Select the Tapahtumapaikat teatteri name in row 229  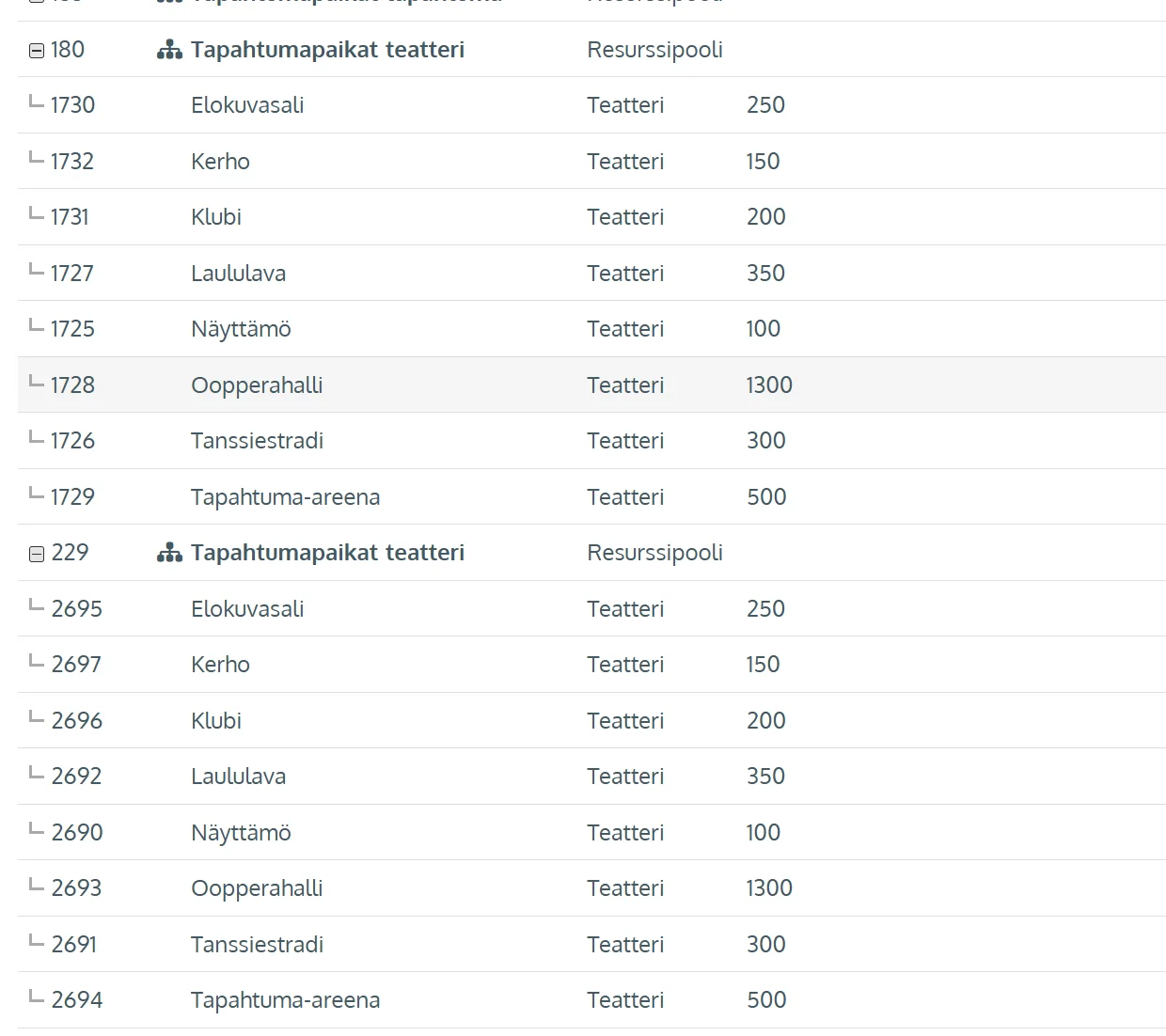pyautogui.click(x=327, y=553)
